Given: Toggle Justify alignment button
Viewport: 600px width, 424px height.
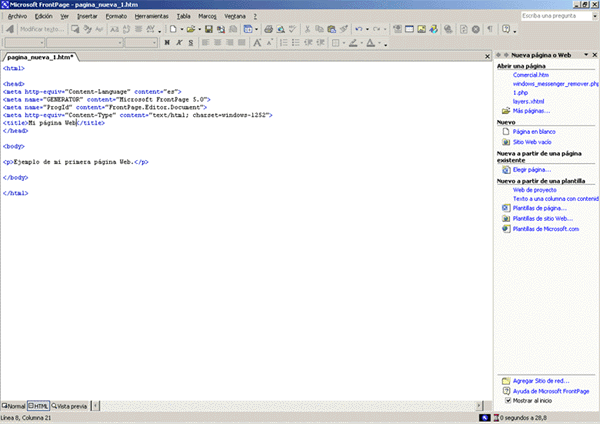Looking at the screenshot, I should [x=242, y=42].
